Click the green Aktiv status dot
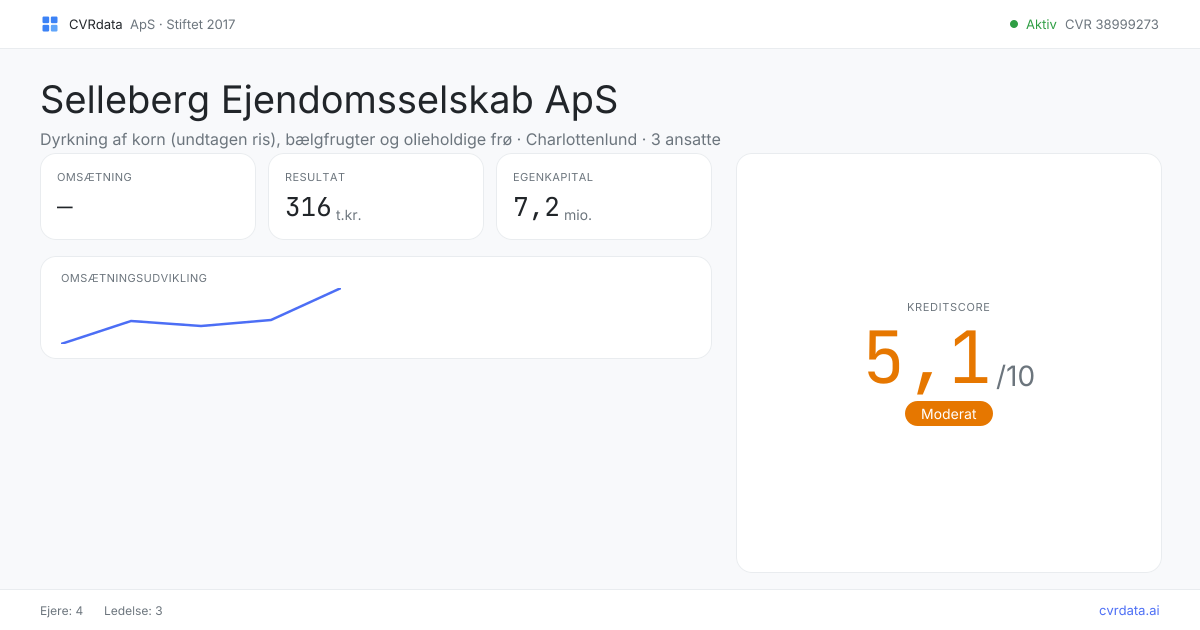 tap(1014, 24)
